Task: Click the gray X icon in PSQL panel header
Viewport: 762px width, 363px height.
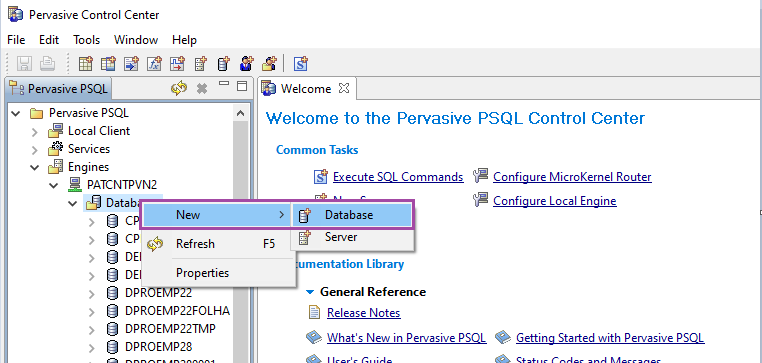Action: [x=202, y=88]
